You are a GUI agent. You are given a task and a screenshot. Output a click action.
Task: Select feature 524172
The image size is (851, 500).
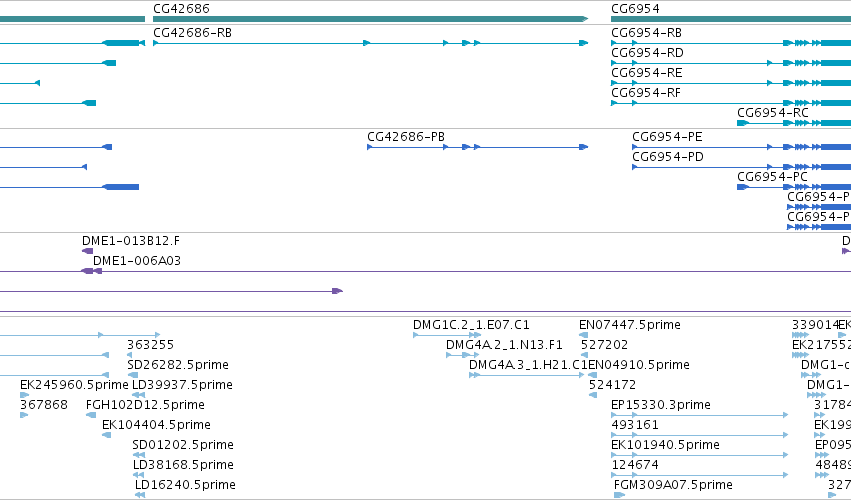coord(593,395)
